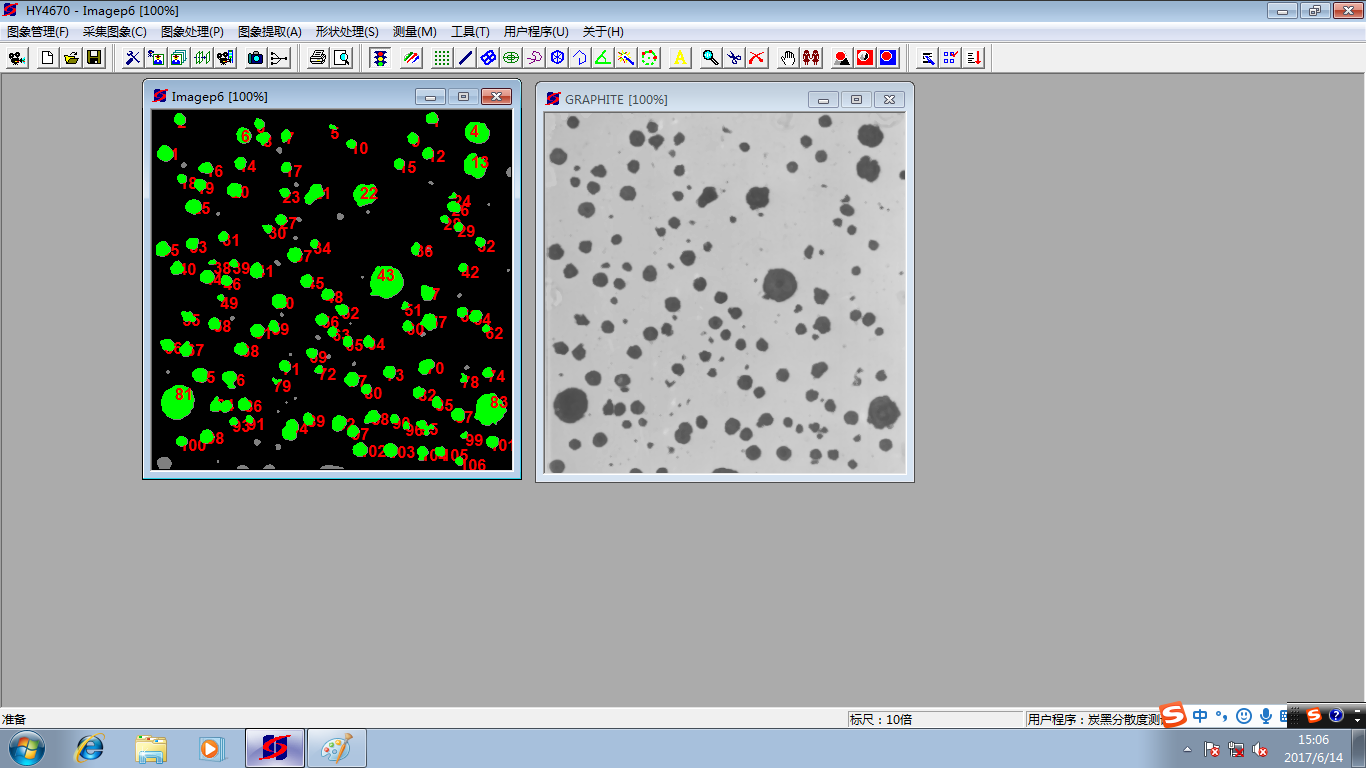Select the magnifying glass zoom tool
Screen dimensions: 1366x768
point(710,58)
